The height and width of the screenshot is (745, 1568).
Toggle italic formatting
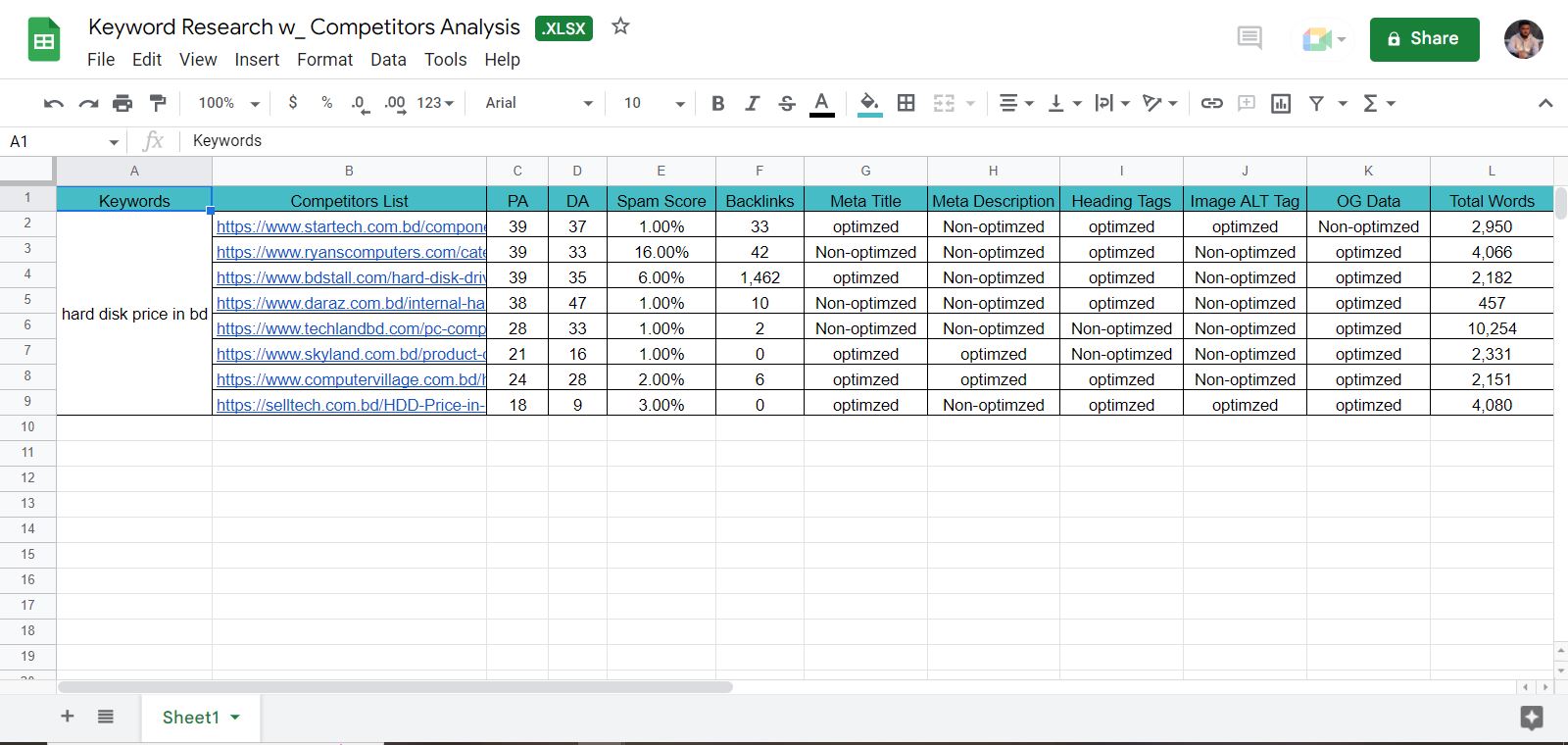[752, 103]
